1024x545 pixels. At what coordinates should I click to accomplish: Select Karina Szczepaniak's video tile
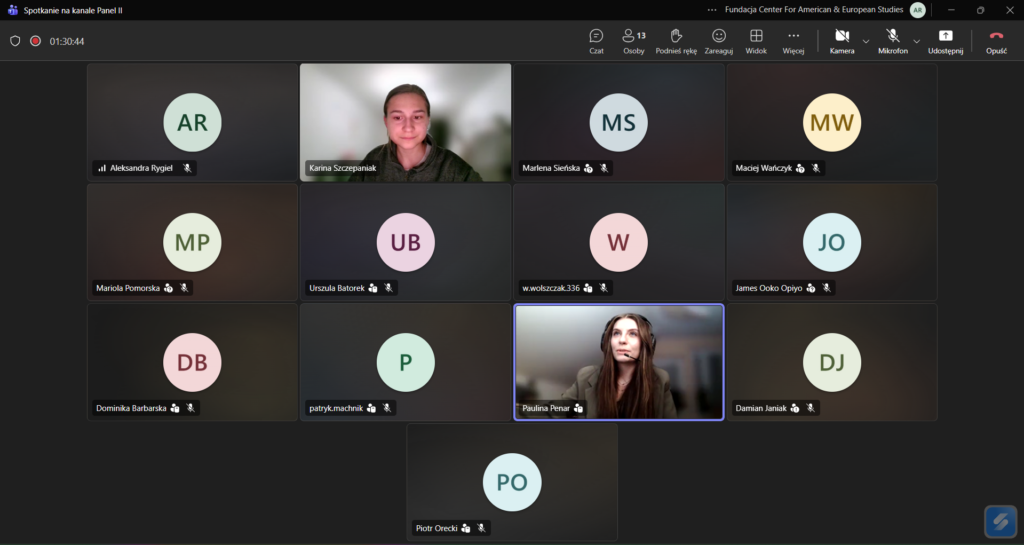pos(405,122)
